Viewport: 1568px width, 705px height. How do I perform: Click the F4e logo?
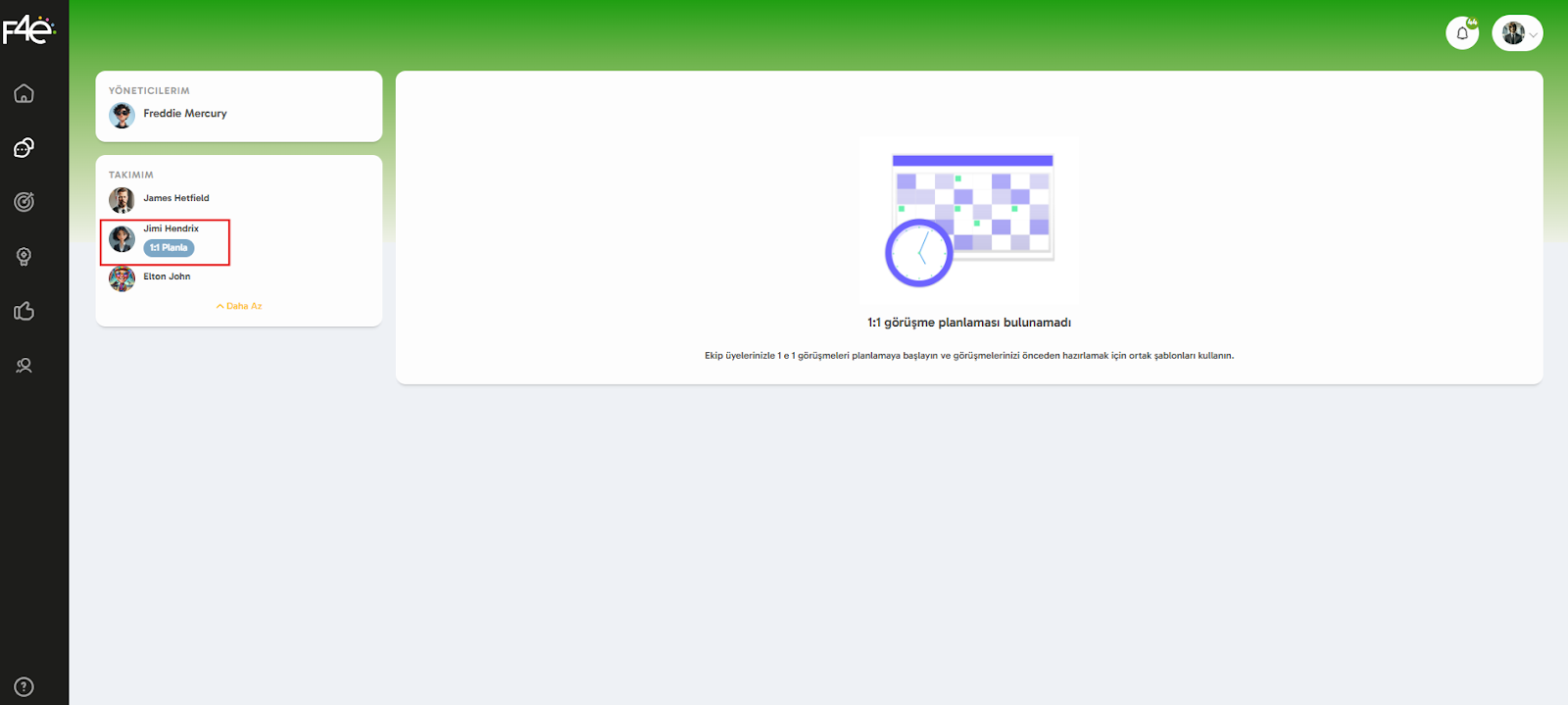coord(28,30)
